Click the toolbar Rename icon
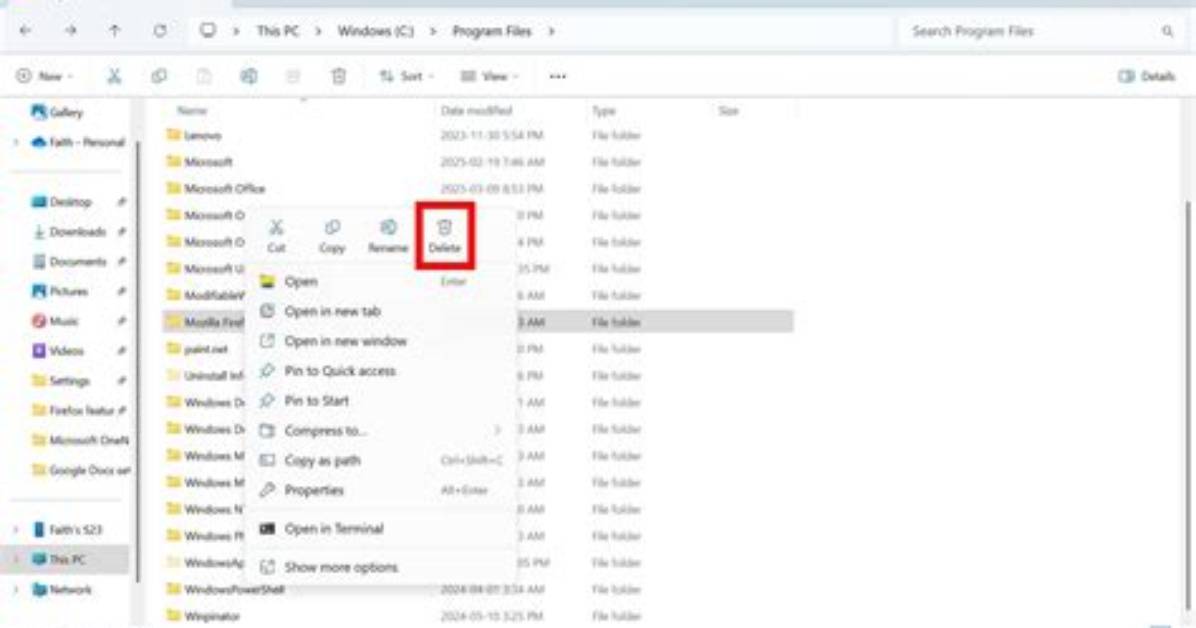Viewport: 1196px width, 628px height. click(249, 76)
